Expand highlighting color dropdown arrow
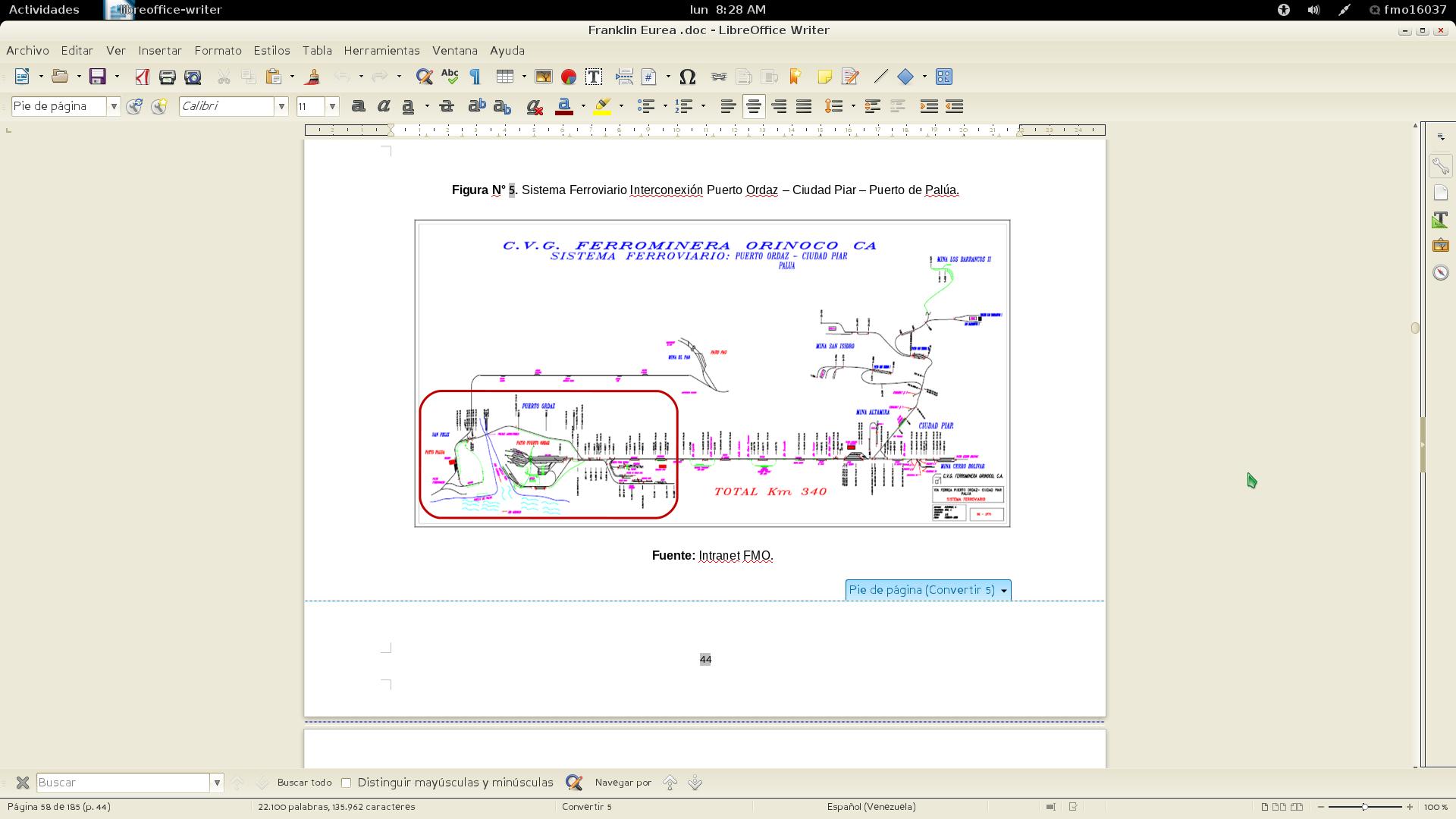This screenshot has width=1456, height=819. [621, 106]
